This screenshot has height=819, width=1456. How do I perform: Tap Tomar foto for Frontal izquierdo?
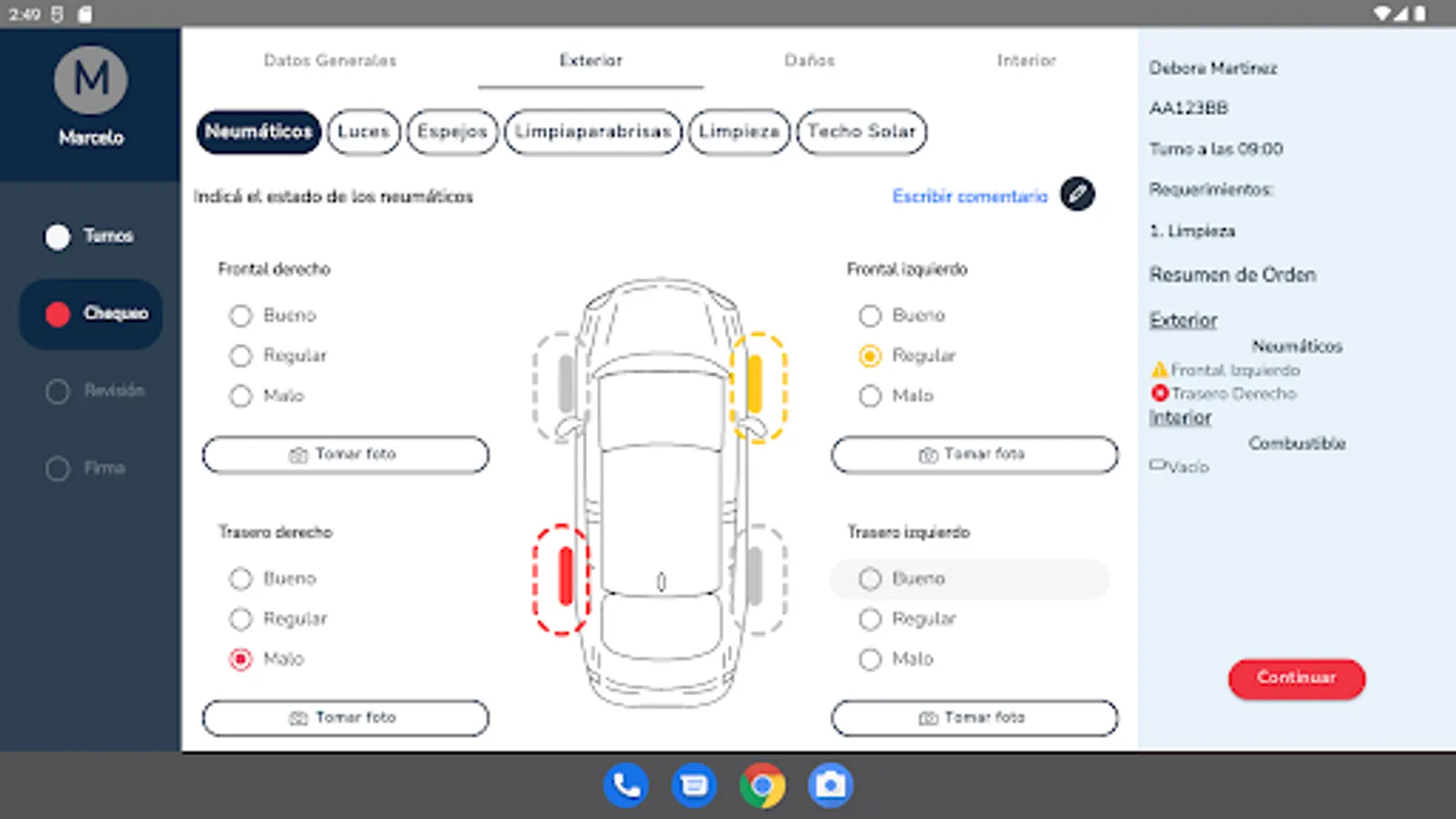(x=974, y=454)
